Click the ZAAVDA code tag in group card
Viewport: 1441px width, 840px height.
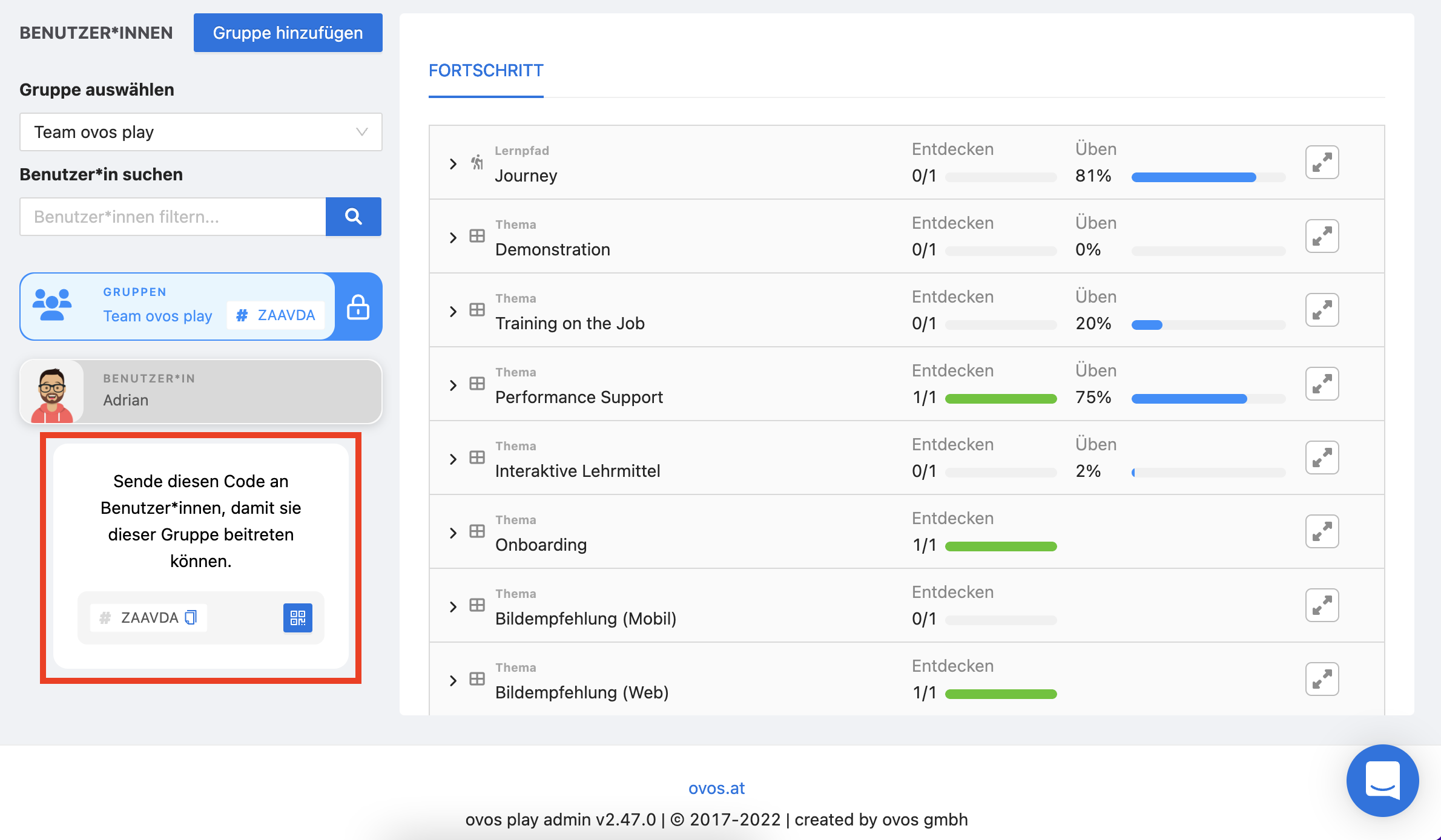(275, 315)
